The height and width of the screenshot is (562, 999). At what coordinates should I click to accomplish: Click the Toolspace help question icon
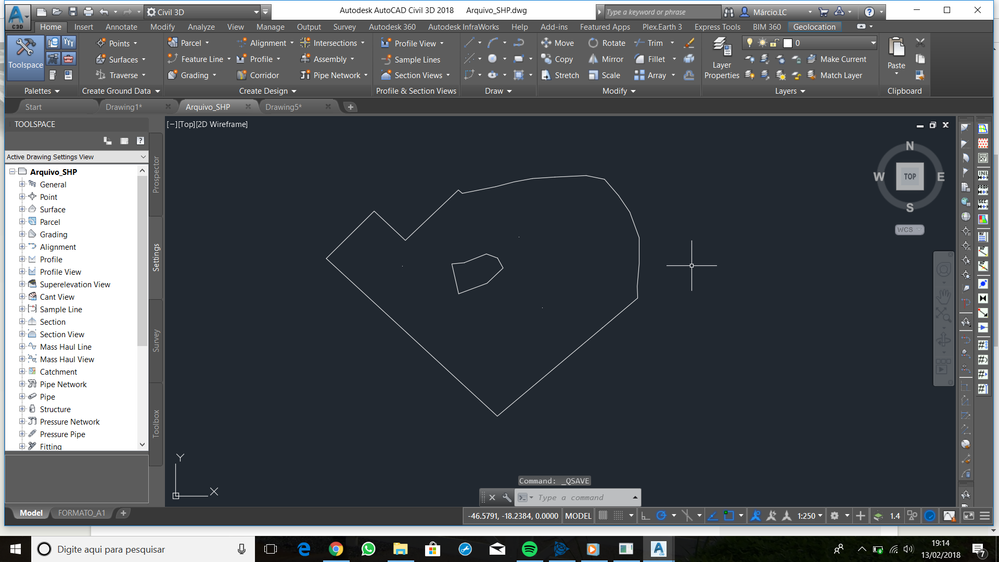tap(140, 141)
